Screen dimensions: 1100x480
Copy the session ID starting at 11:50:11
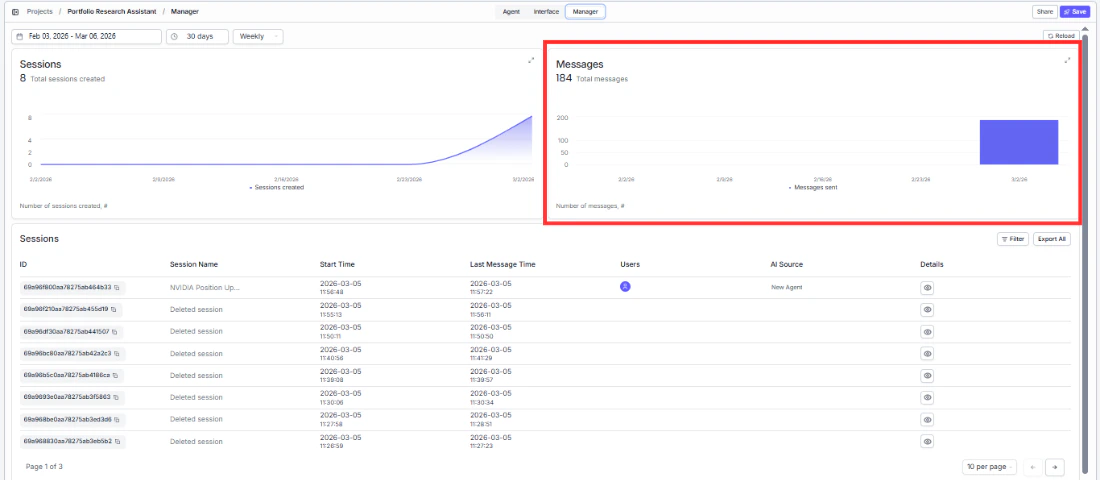[x=116, y=331]
